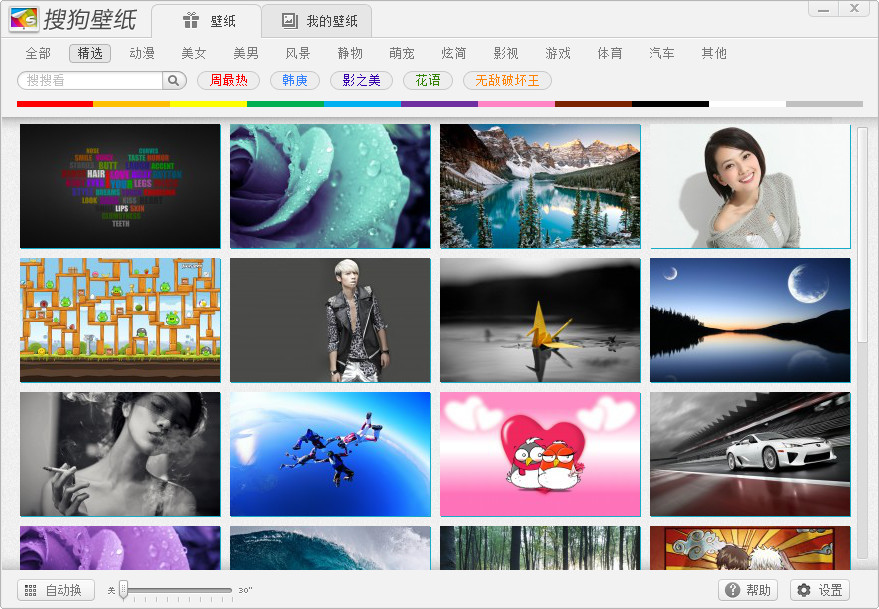
Task: Select the teal rose with droplets wallpaper
Action: pos(330,186)
